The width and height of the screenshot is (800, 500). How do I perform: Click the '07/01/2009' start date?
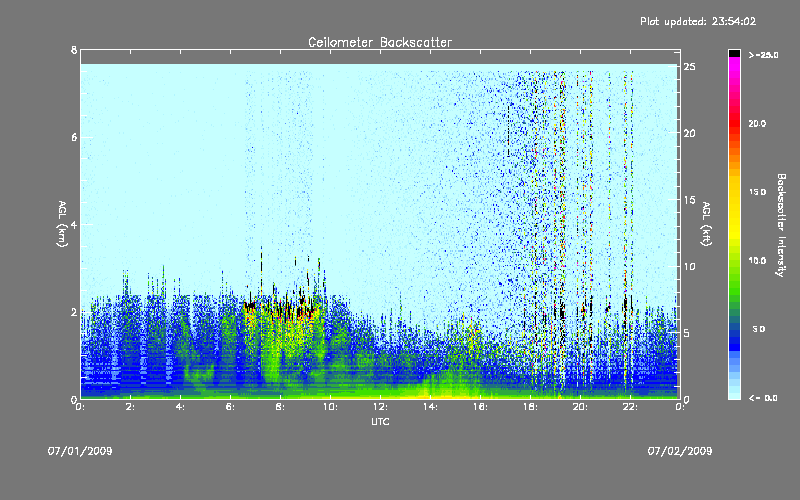(80, 451)
